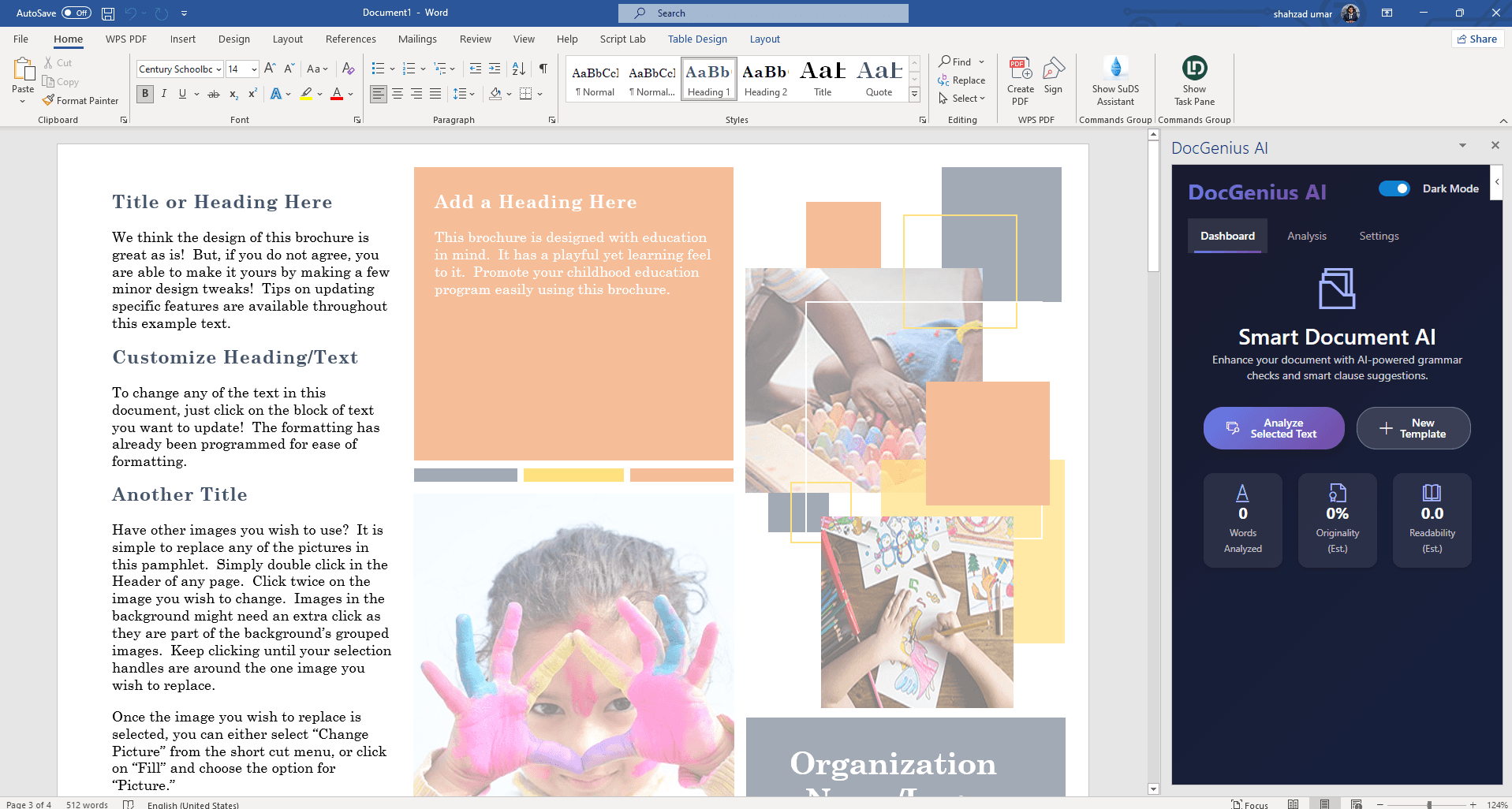Click Replace in Editing group
Screen dimensions: 1512x809
pos(961,80)
